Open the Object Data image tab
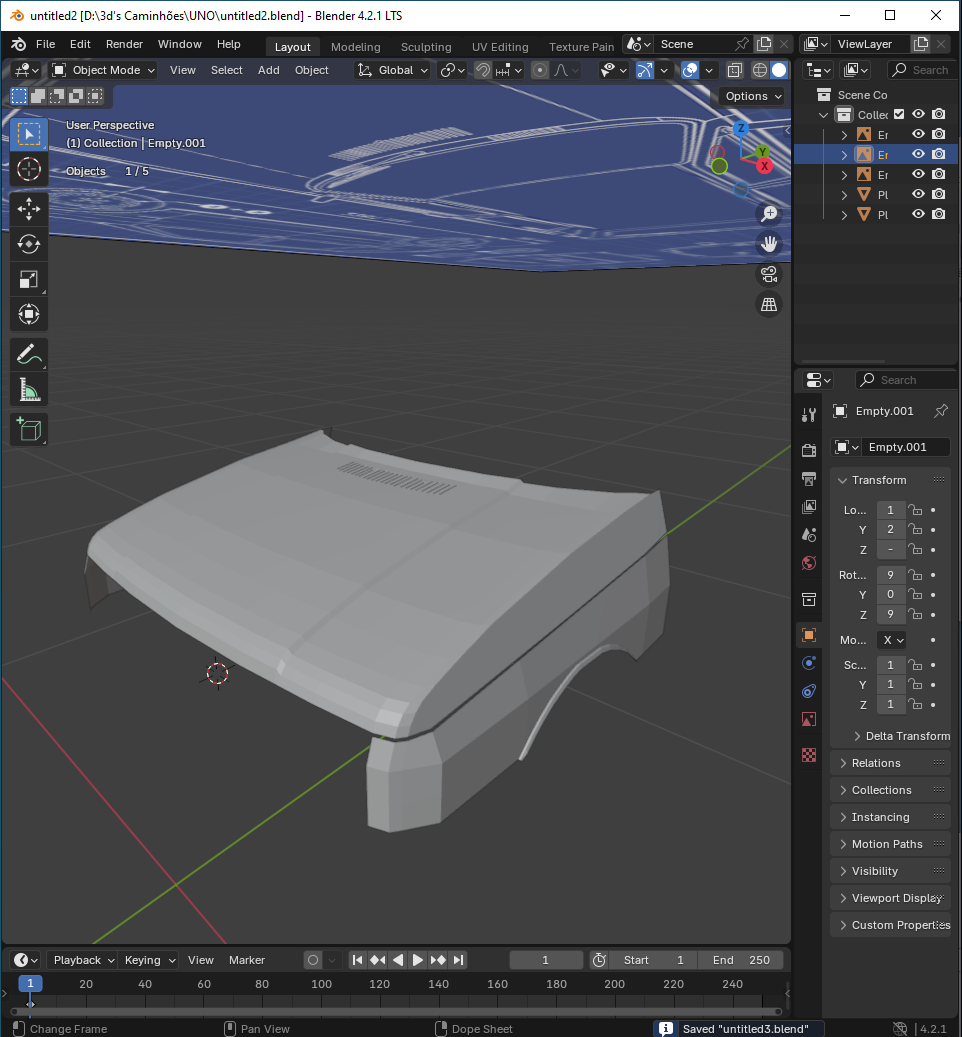The height and width of the screenshot is (1037, 962). [809, 720]
